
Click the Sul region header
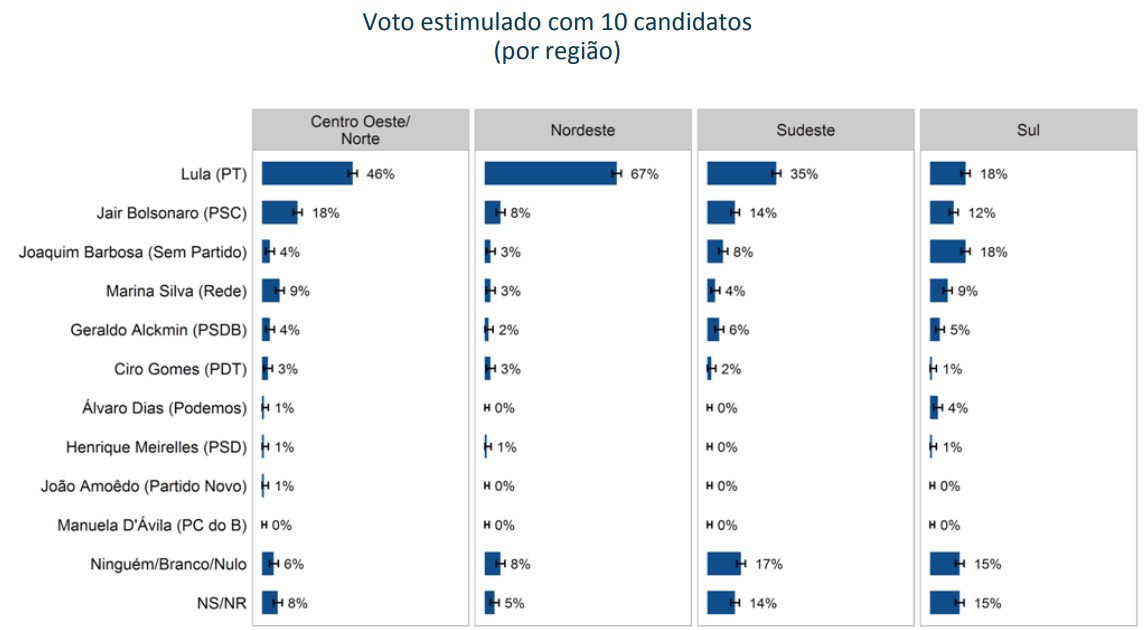point(1028,130)
